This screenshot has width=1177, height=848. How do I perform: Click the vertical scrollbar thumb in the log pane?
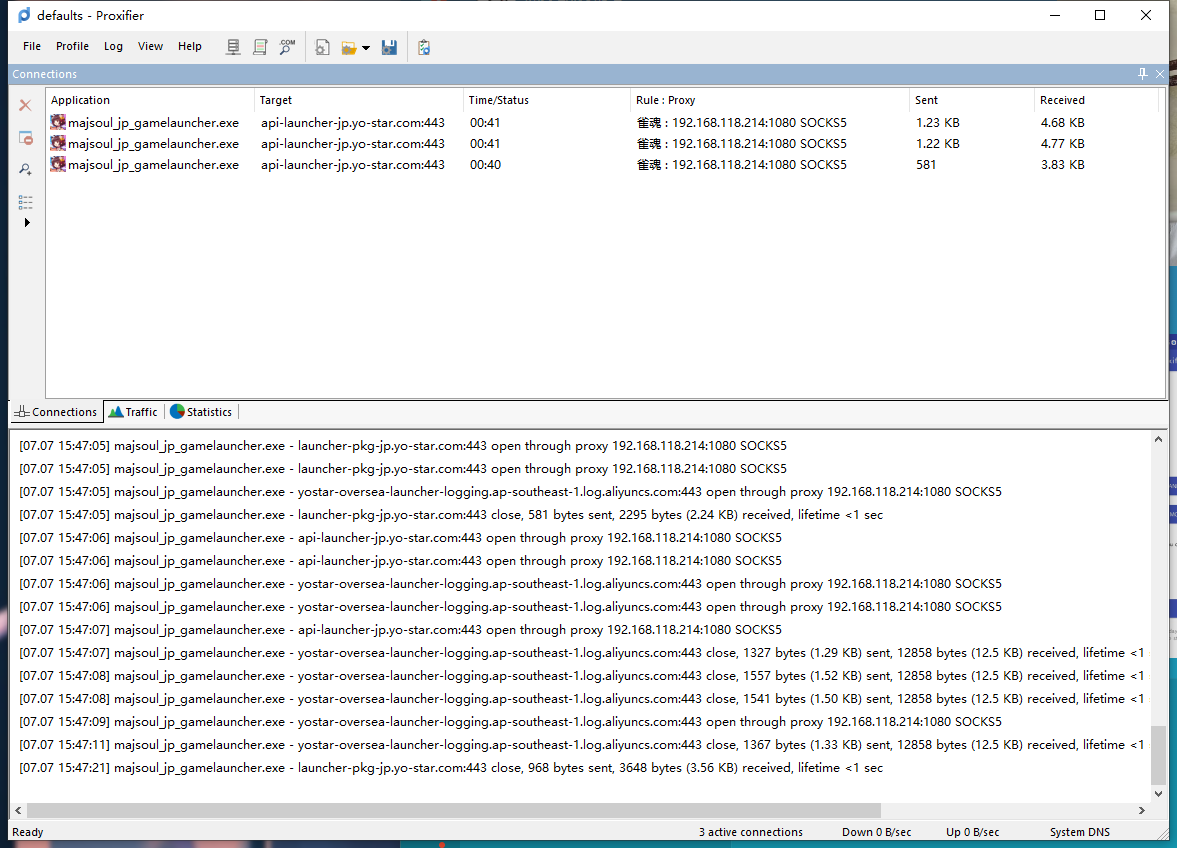point(1158,755)
